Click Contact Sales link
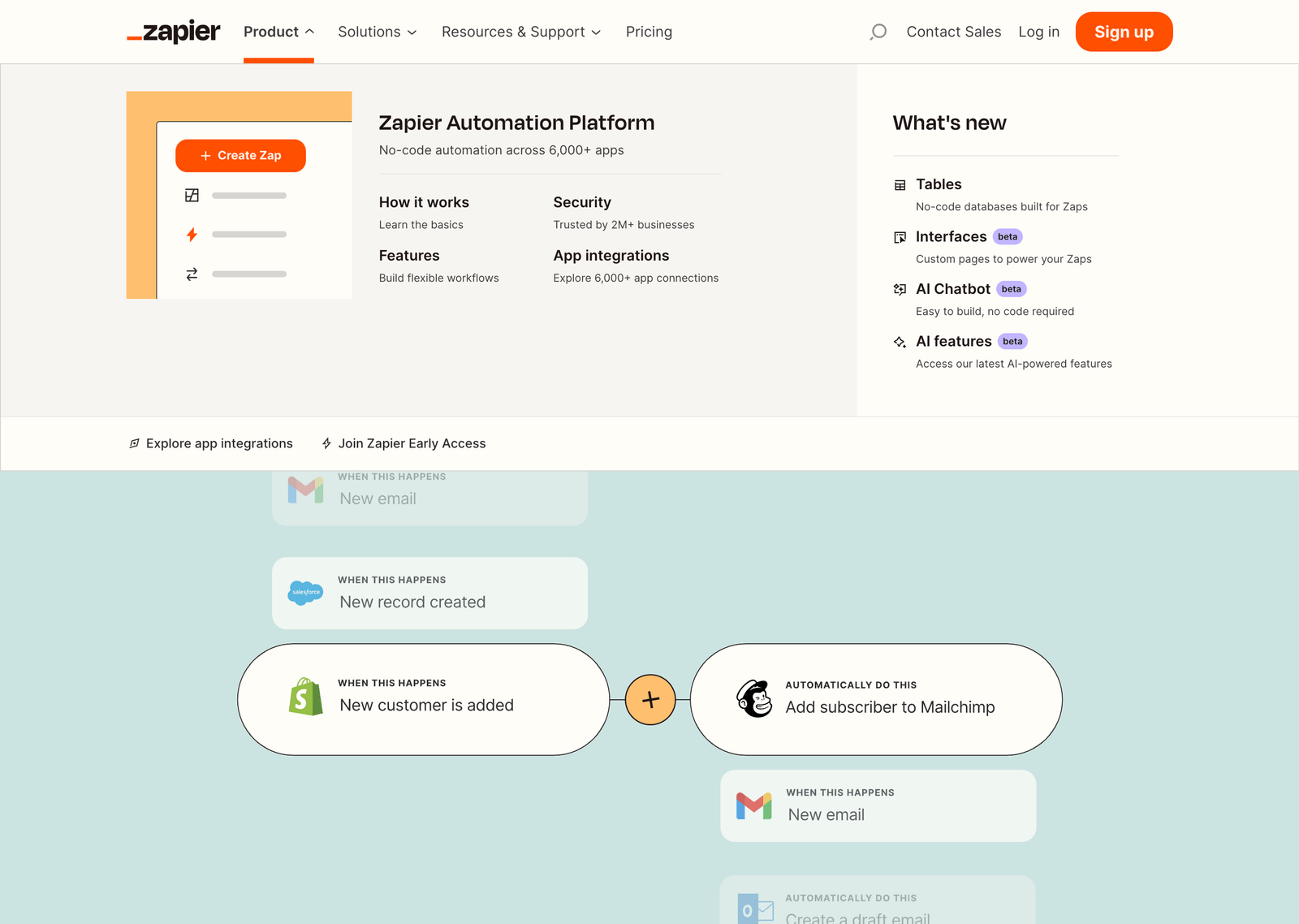The width and height of the screenshot is (1299, 924). click(953, 32)
